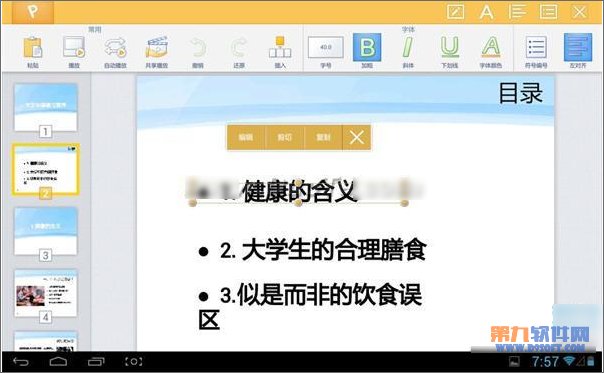
Task: Toggle Bold (加粗) formatting
Action: pyautogui.click(x=367, y=47)
